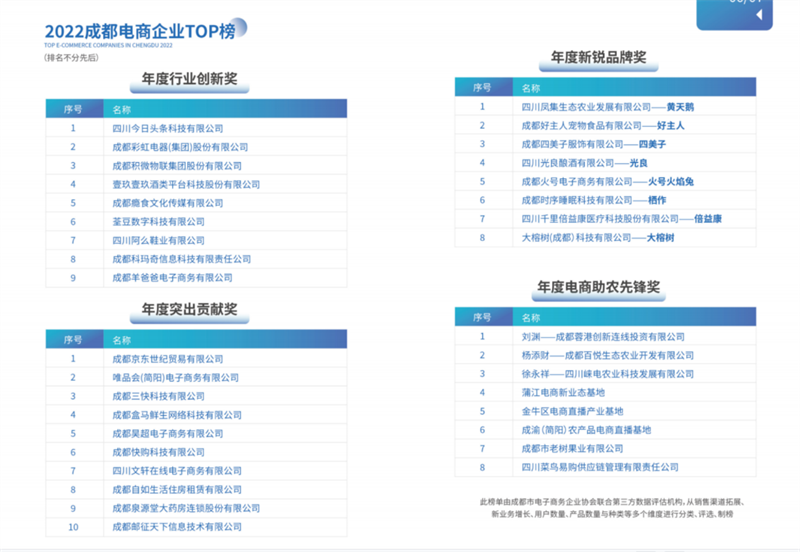Select the row ending '天下信息技术有限公司'
Image resolution: width=800 pixels, height=552 pixels.
tap(196, 527)
